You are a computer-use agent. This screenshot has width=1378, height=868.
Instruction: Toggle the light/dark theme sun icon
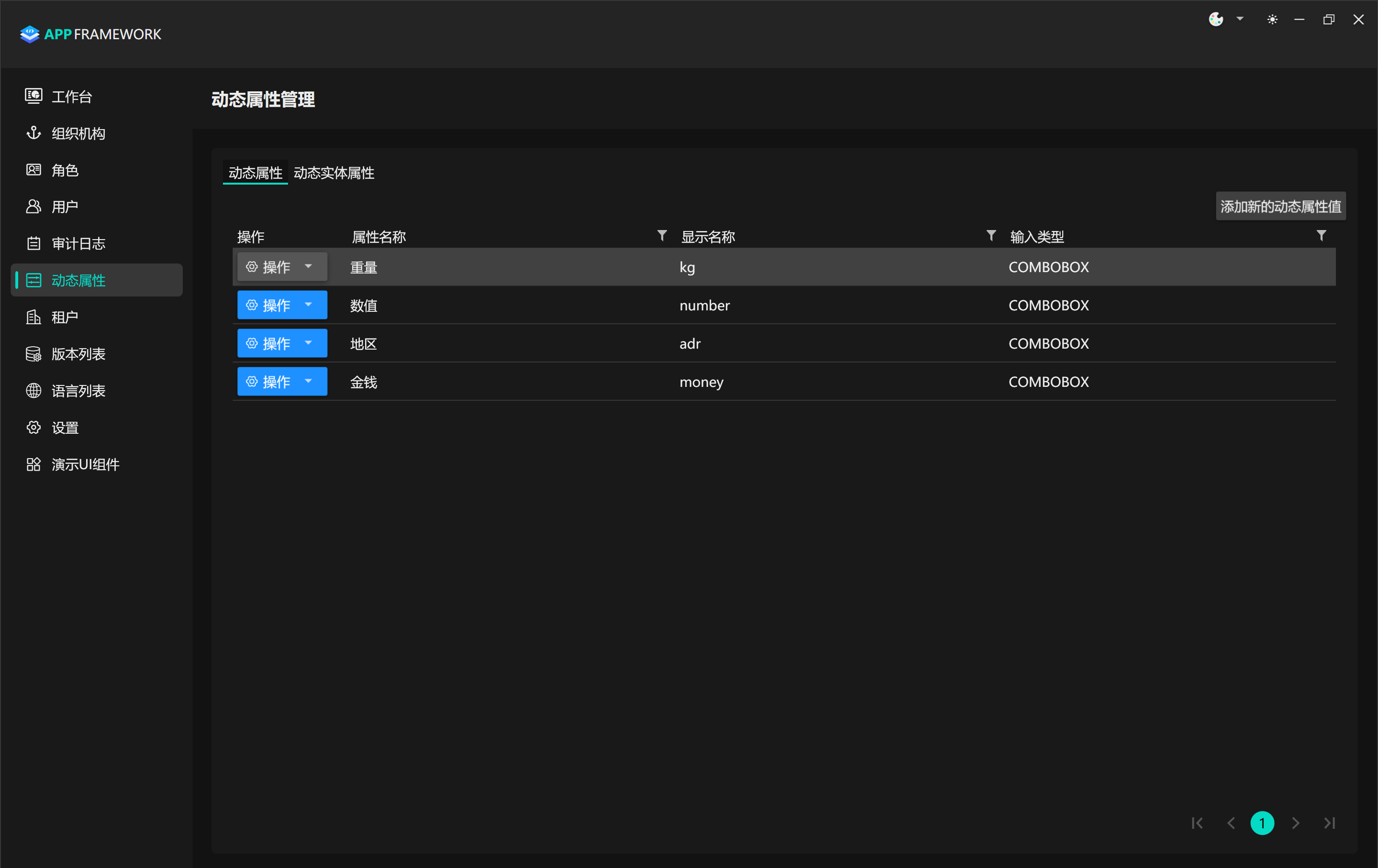pyautogui.click(x=1272, y=20)
